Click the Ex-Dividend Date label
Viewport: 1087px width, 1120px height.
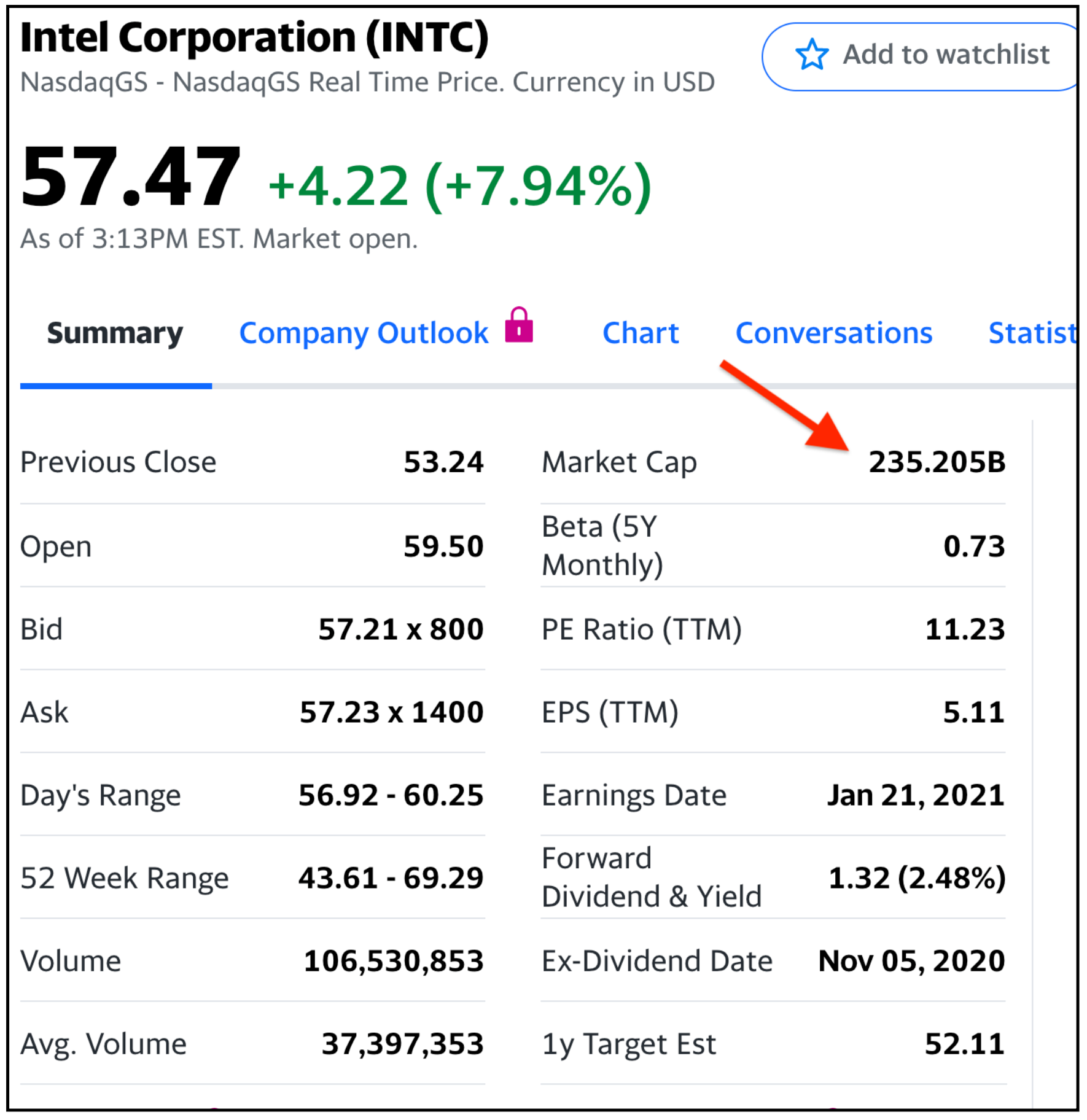pyautogui.click(x=657, y=962)
